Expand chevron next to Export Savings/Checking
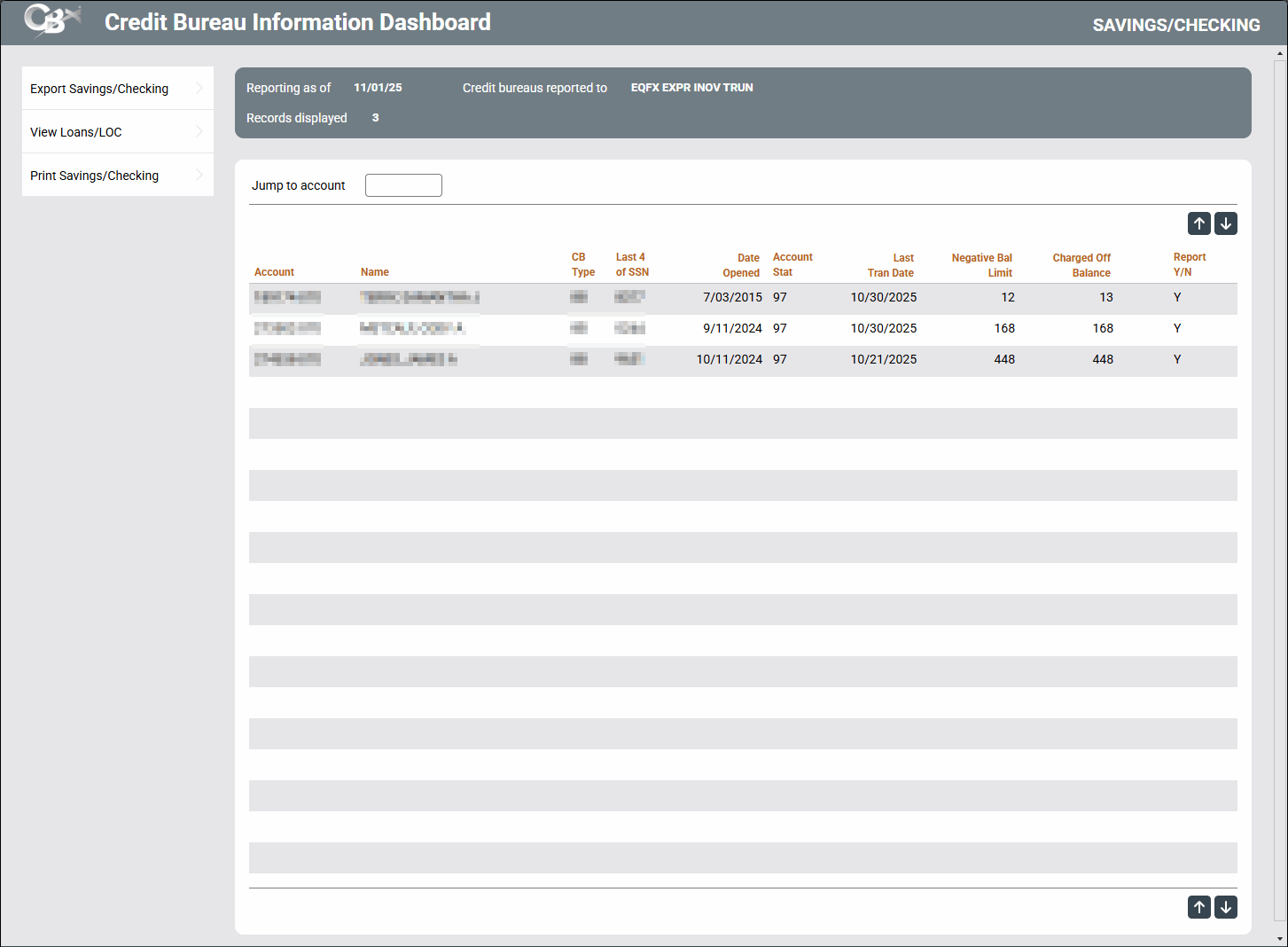 tap(199, 88)
